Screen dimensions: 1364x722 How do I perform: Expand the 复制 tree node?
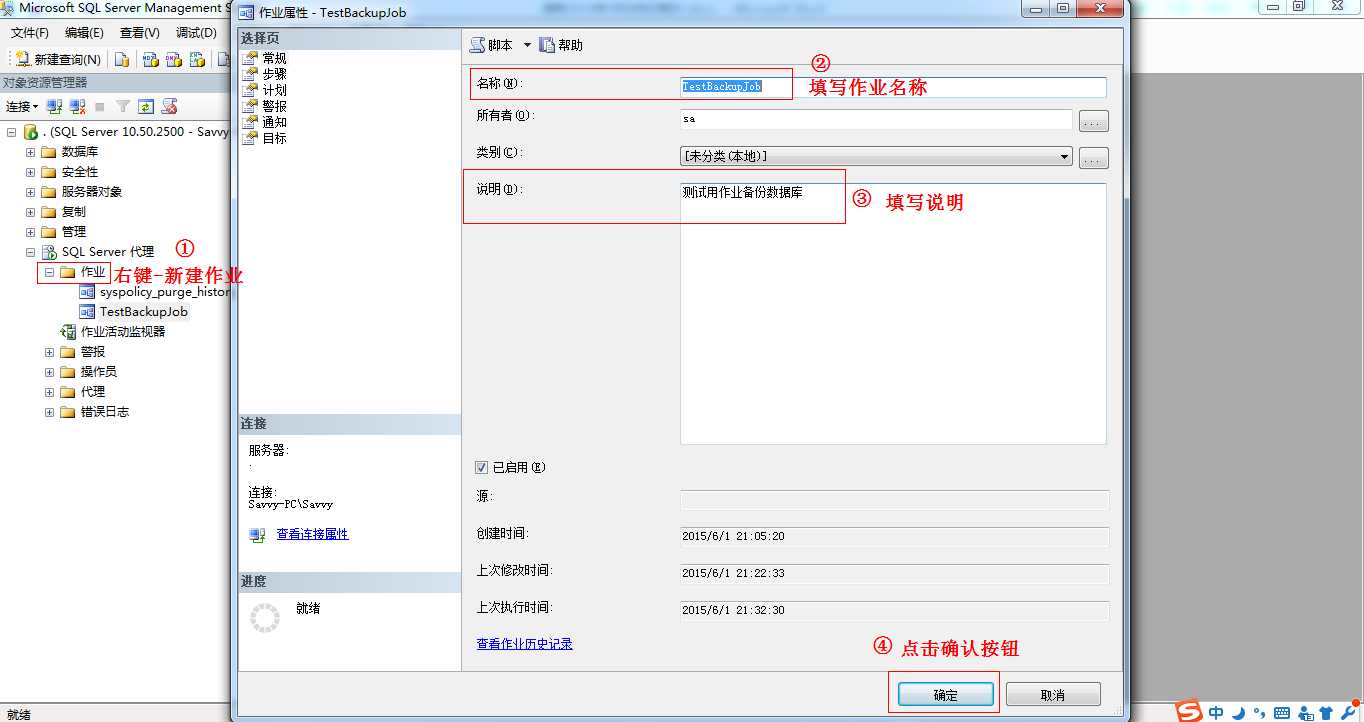(x=30, y=212)
